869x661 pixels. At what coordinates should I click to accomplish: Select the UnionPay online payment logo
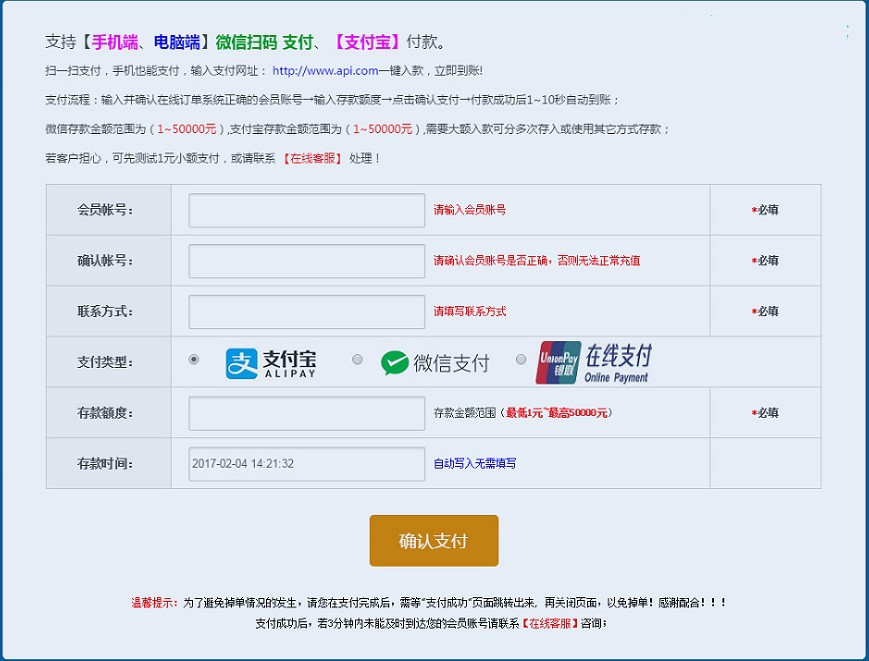point(594,363)
